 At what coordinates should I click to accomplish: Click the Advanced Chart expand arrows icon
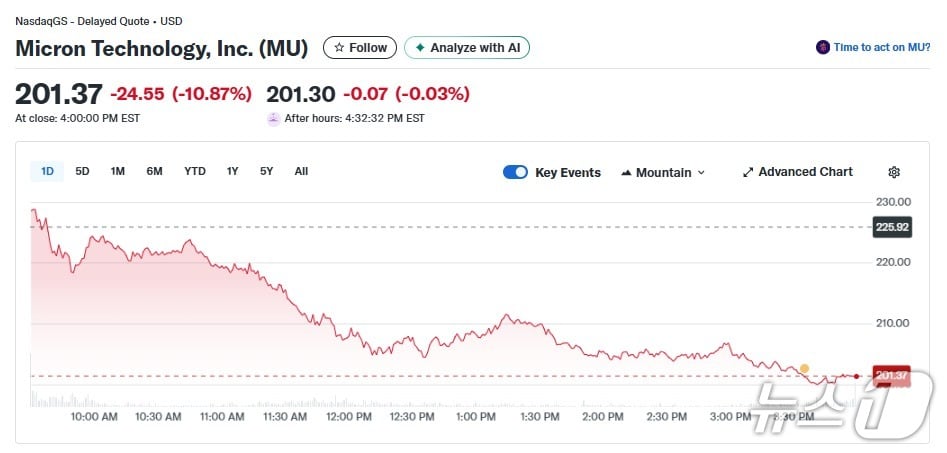click(748, 172)
